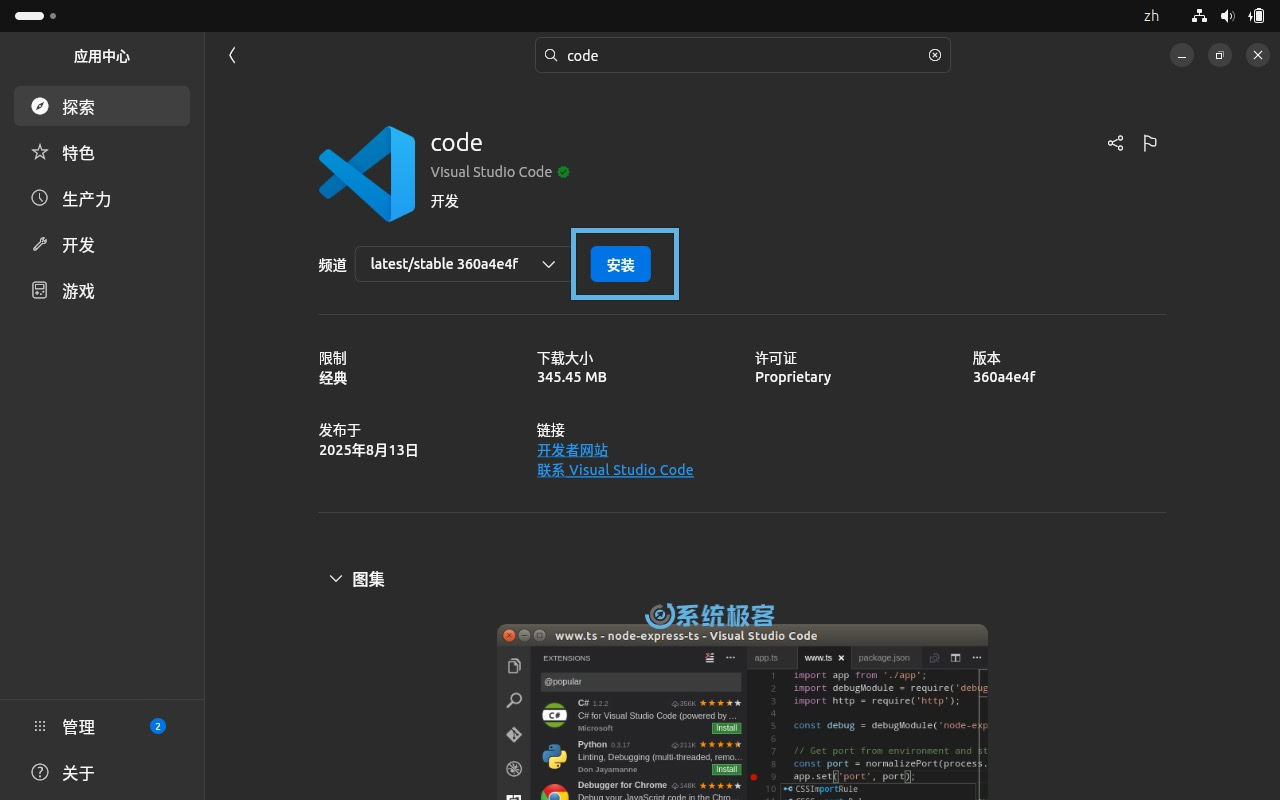Viewport: 1280px width, 800px height.
Task: Click the gamepad icon beside 游戏
Action: (40, 290)
